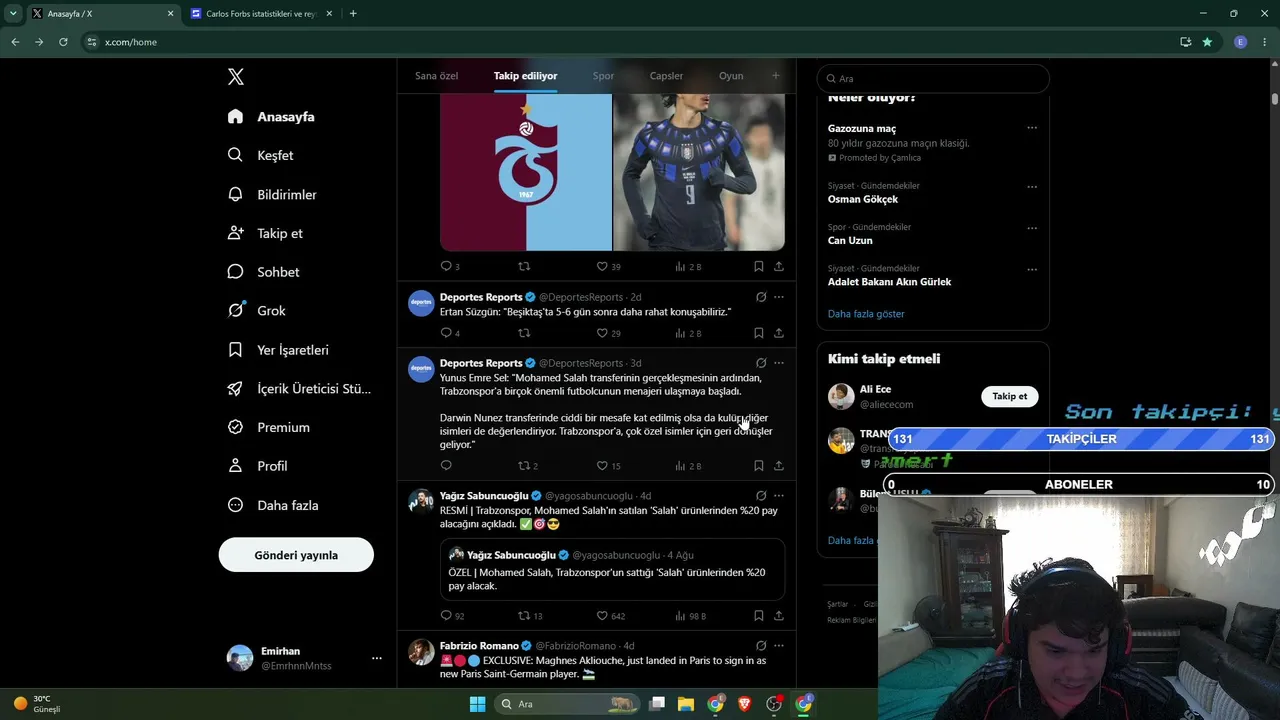Viewport: 1280px width, 720px height.
Task: Open Yer İşaretleri bookmarks page
Action: [x=278, y=350]
